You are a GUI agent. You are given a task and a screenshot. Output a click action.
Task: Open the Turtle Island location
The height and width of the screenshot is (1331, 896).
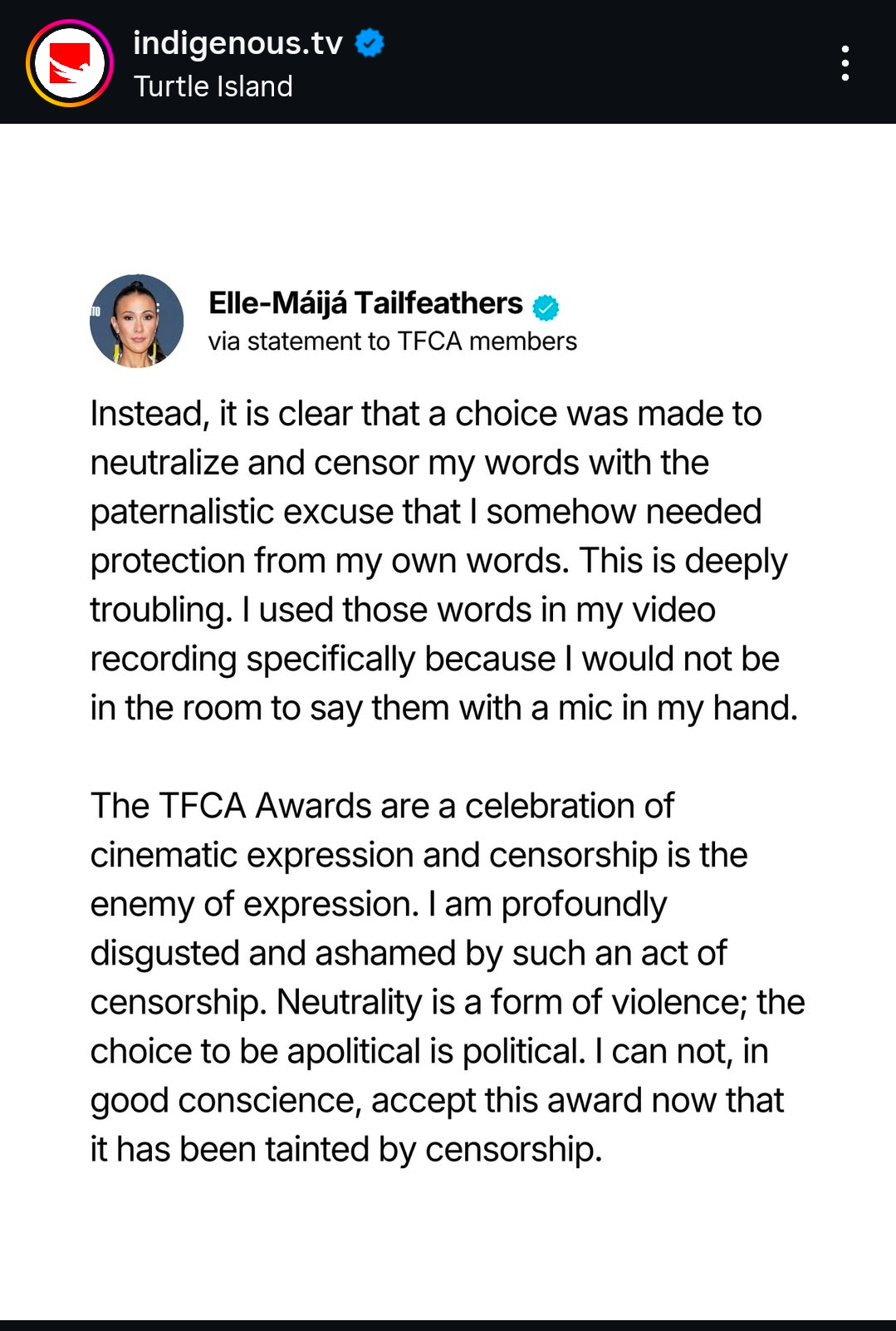click(213, 86)
